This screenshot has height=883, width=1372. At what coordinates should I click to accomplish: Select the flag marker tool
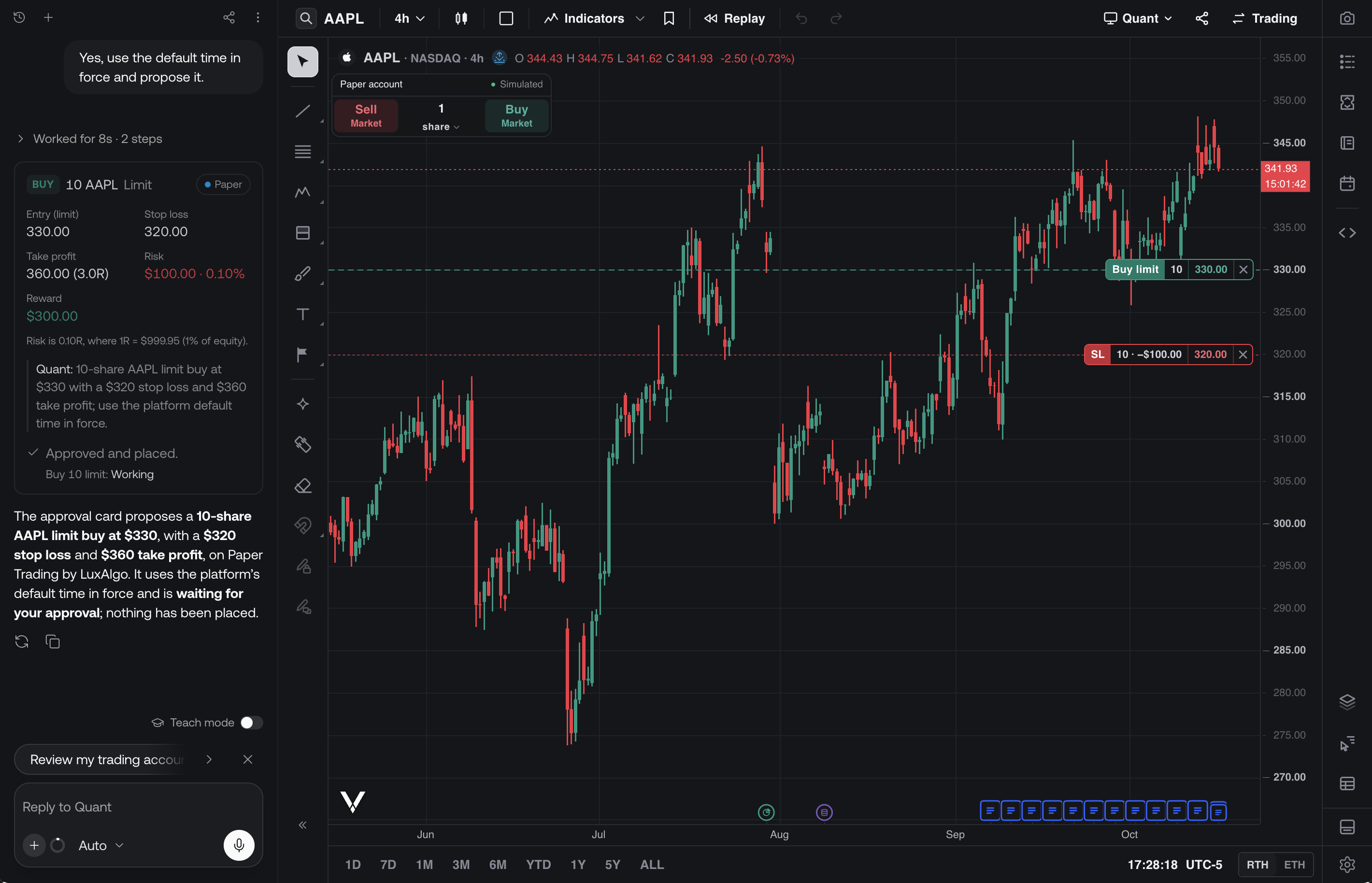coord(303,355)
